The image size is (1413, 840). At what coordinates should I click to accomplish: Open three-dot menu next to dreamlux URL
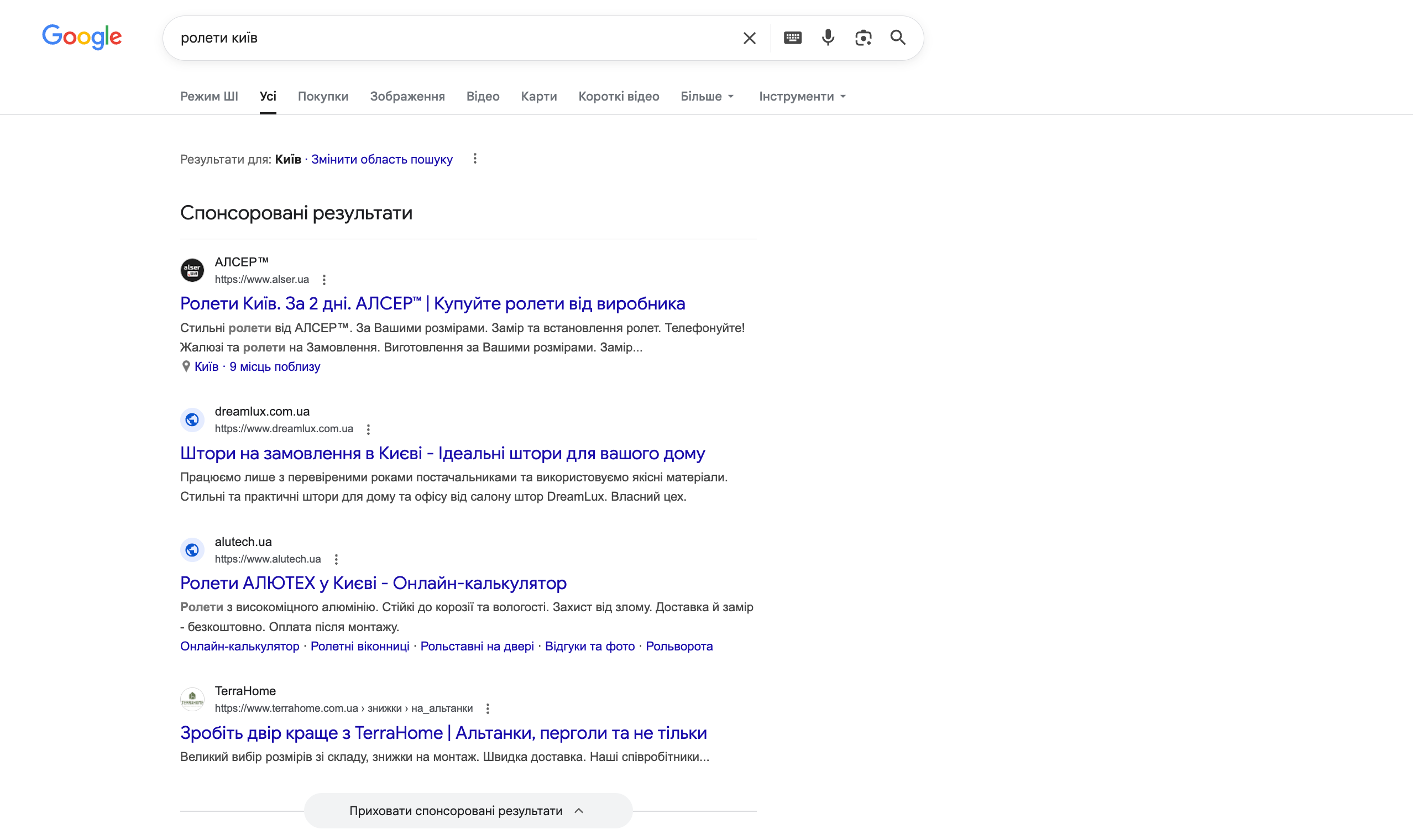(x=368, y=429)
